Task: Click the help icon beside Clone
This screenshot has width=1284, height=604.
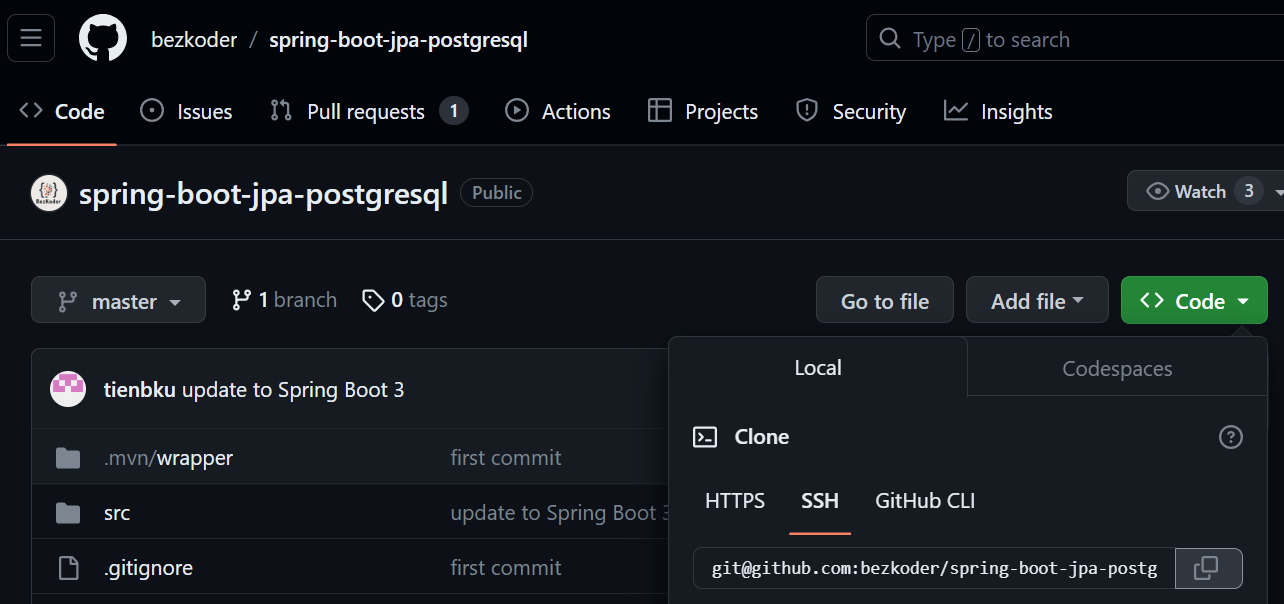Action: click(x=1230, y=437)
